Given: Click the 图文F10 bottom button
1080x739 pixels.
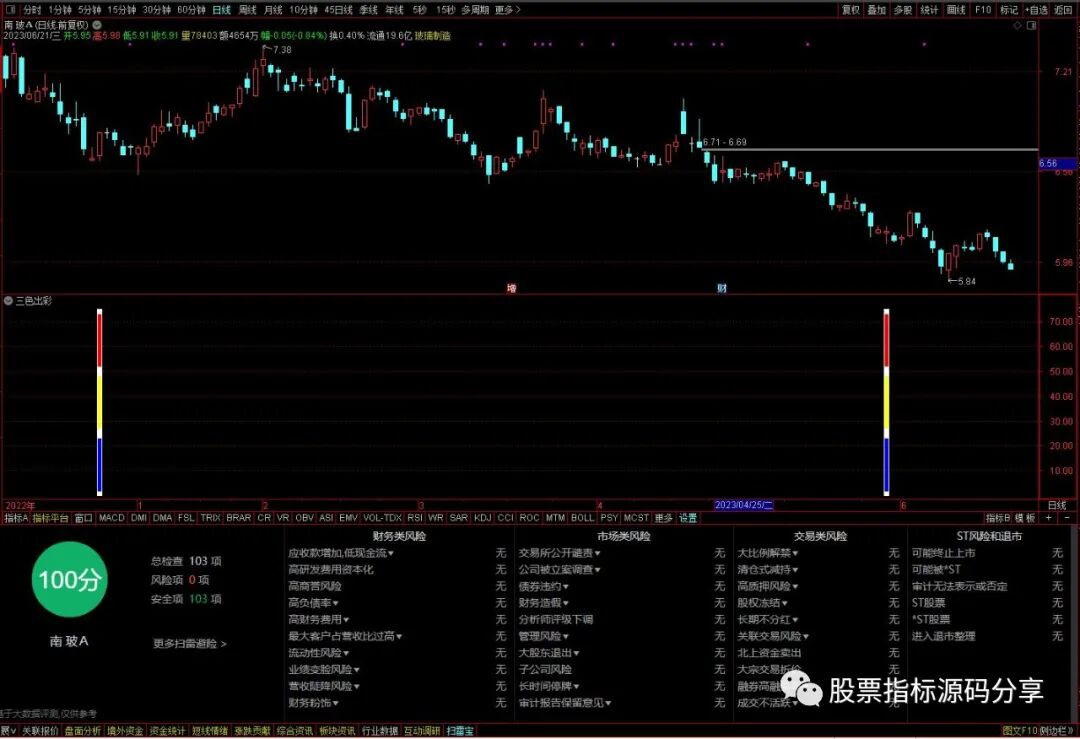Looking at the screenshot, I should click(1019, 731).
